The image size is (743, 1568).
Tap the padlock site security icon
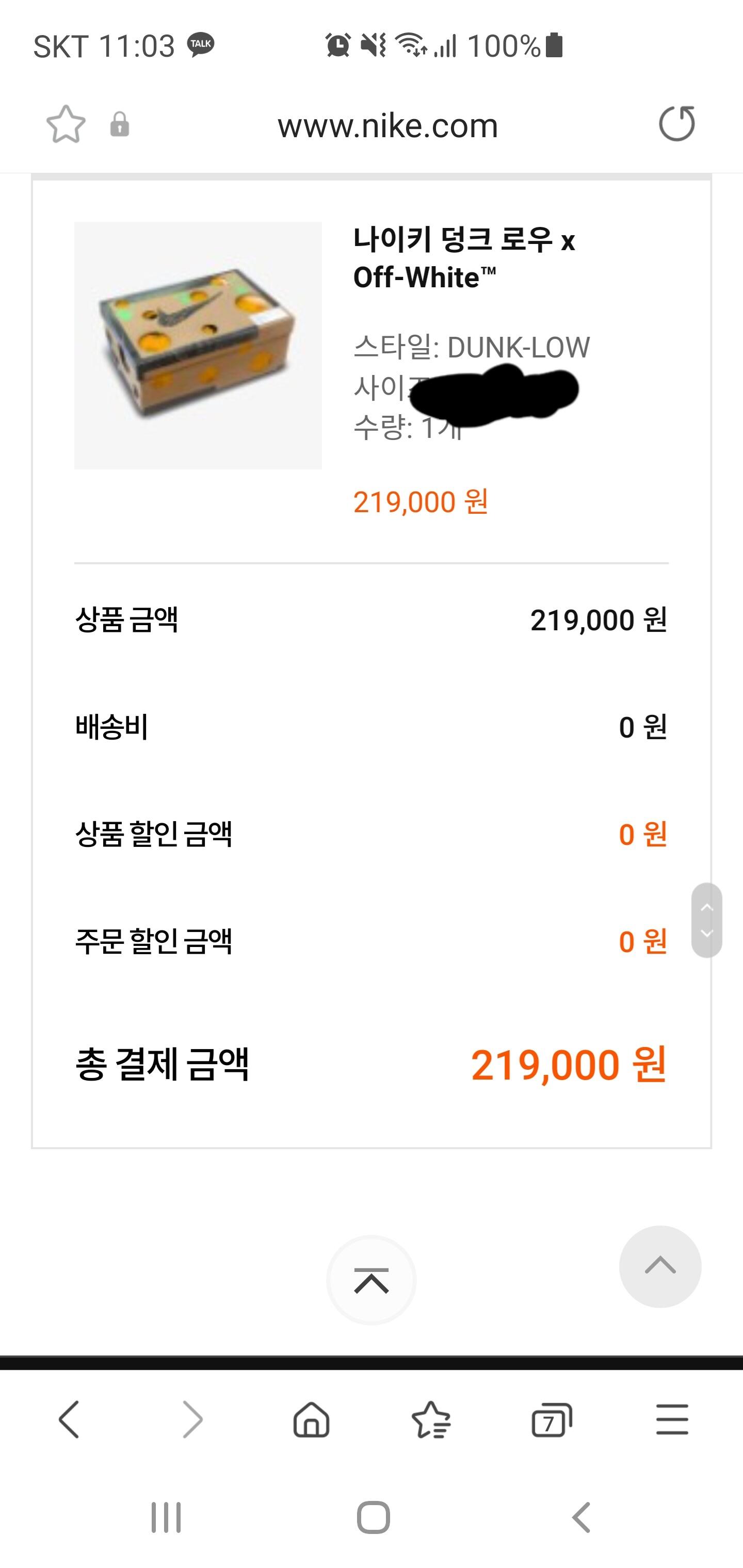119,125
